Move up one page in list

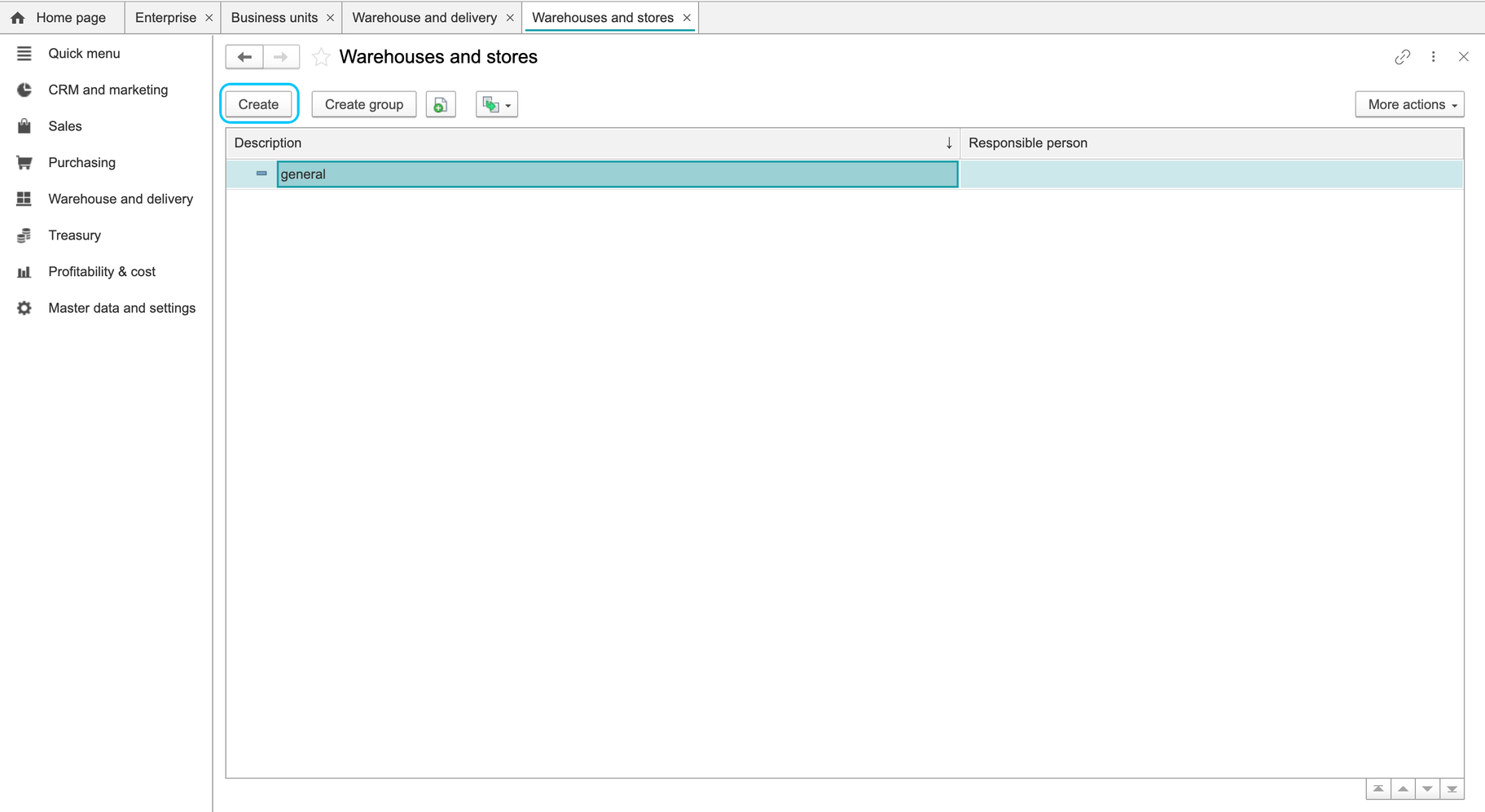pyautogui.click(x=1403, y=789)
